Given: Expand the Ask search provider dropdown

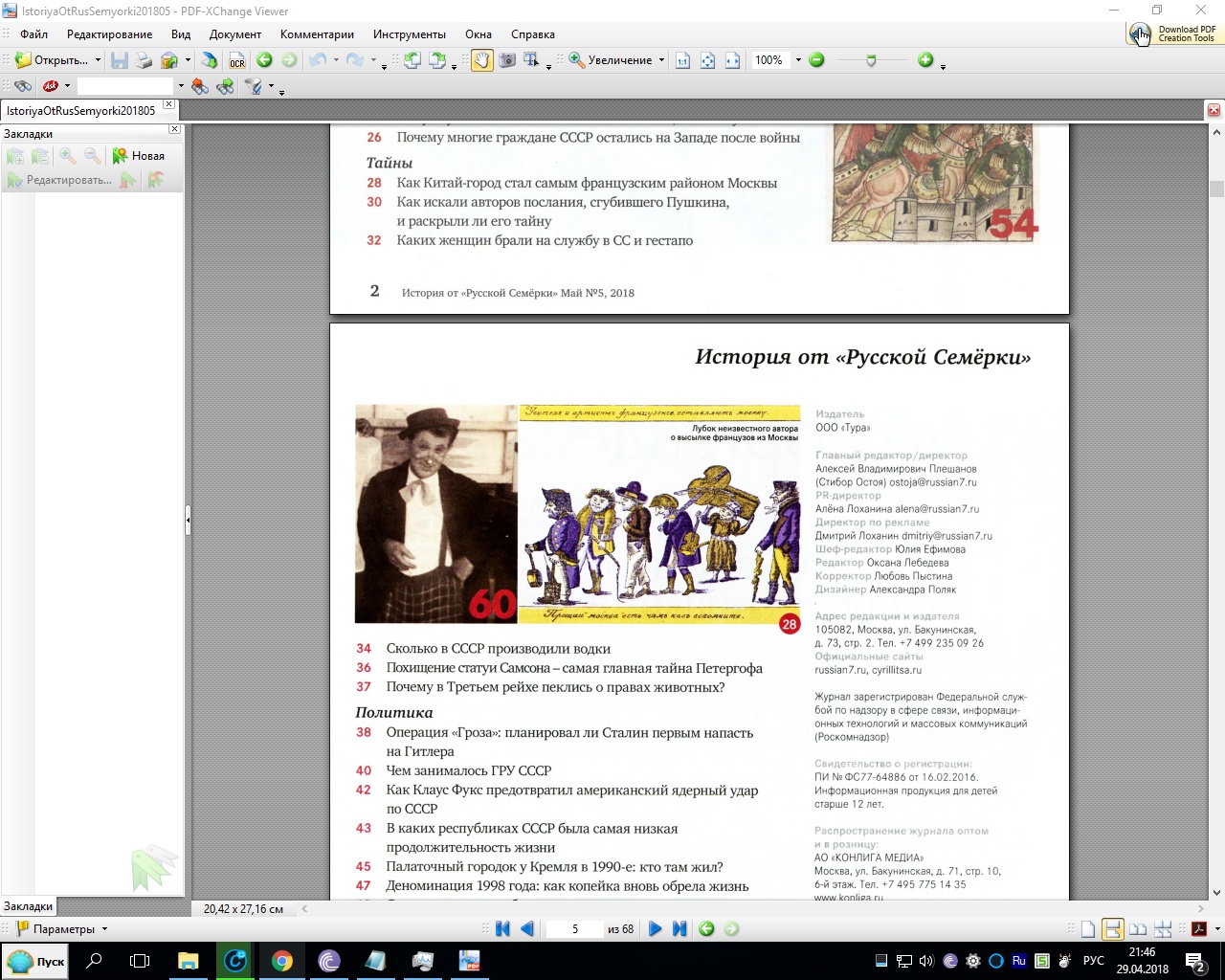Looking at the screenshot, I should 67,86.
